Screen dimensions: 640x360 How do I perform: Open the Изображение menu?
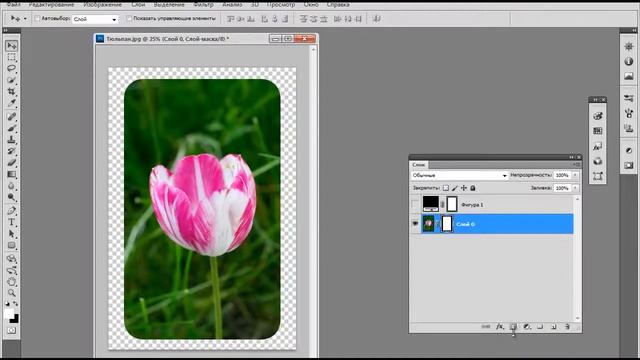(102, 4)
